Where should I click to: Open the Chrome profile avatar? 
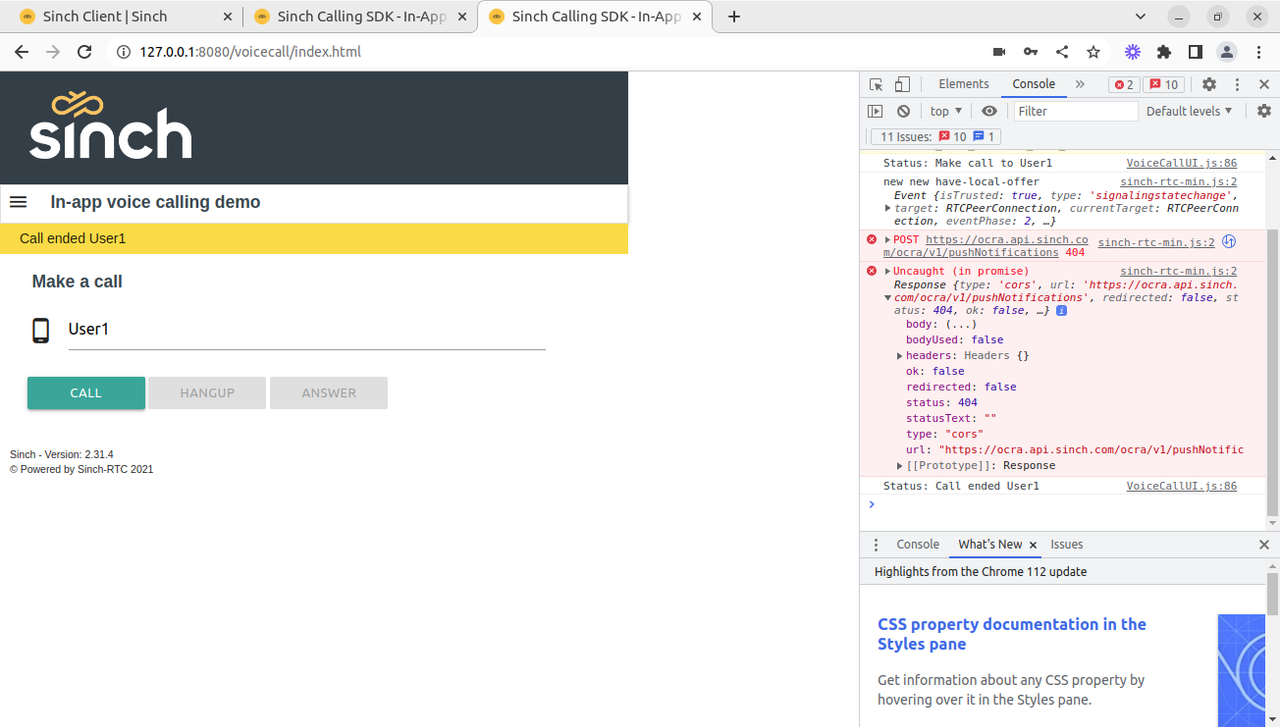pyautogui.click(x=1227, y=52)
